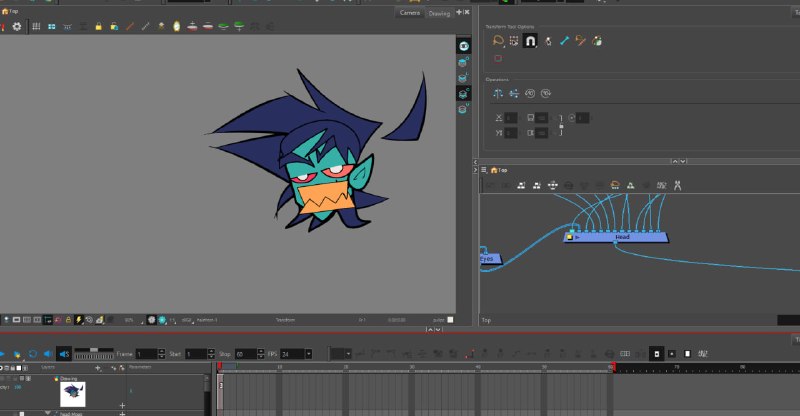Switch to the Camera view tab

coord(410,13)
